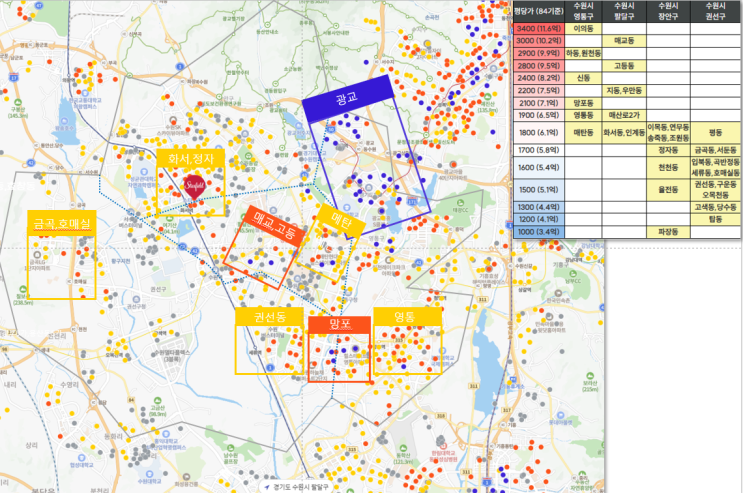
Task: Click the 협성대학교 school icon
Action: pos(82,458)
